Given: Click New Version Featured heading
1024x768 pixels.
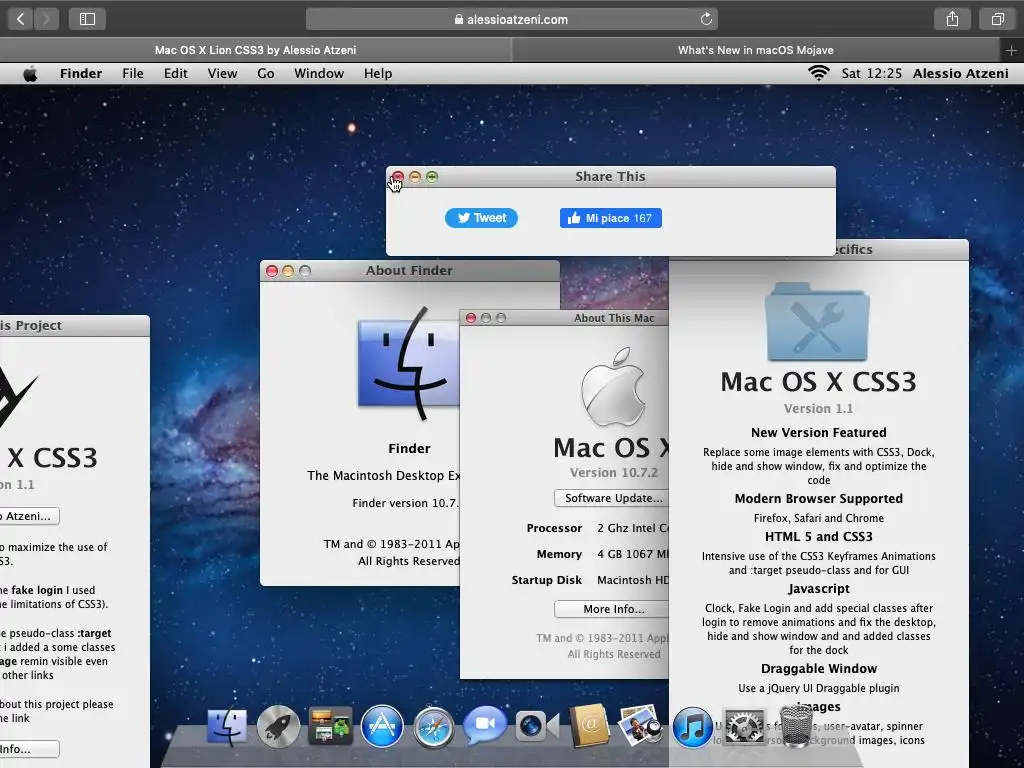Looking at the screenshot, I should click(x=818, y=432).
